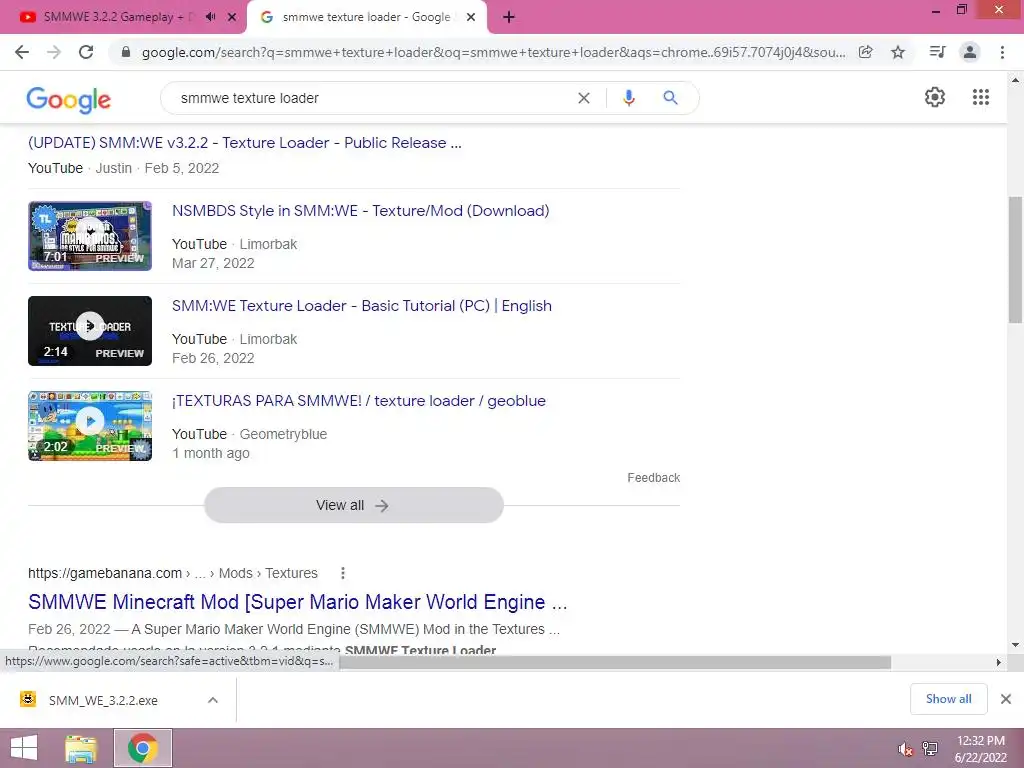Open SMM:WE Texture Loader Basic Tutorial link
The image size is (1024, 768).
[362, 306]
